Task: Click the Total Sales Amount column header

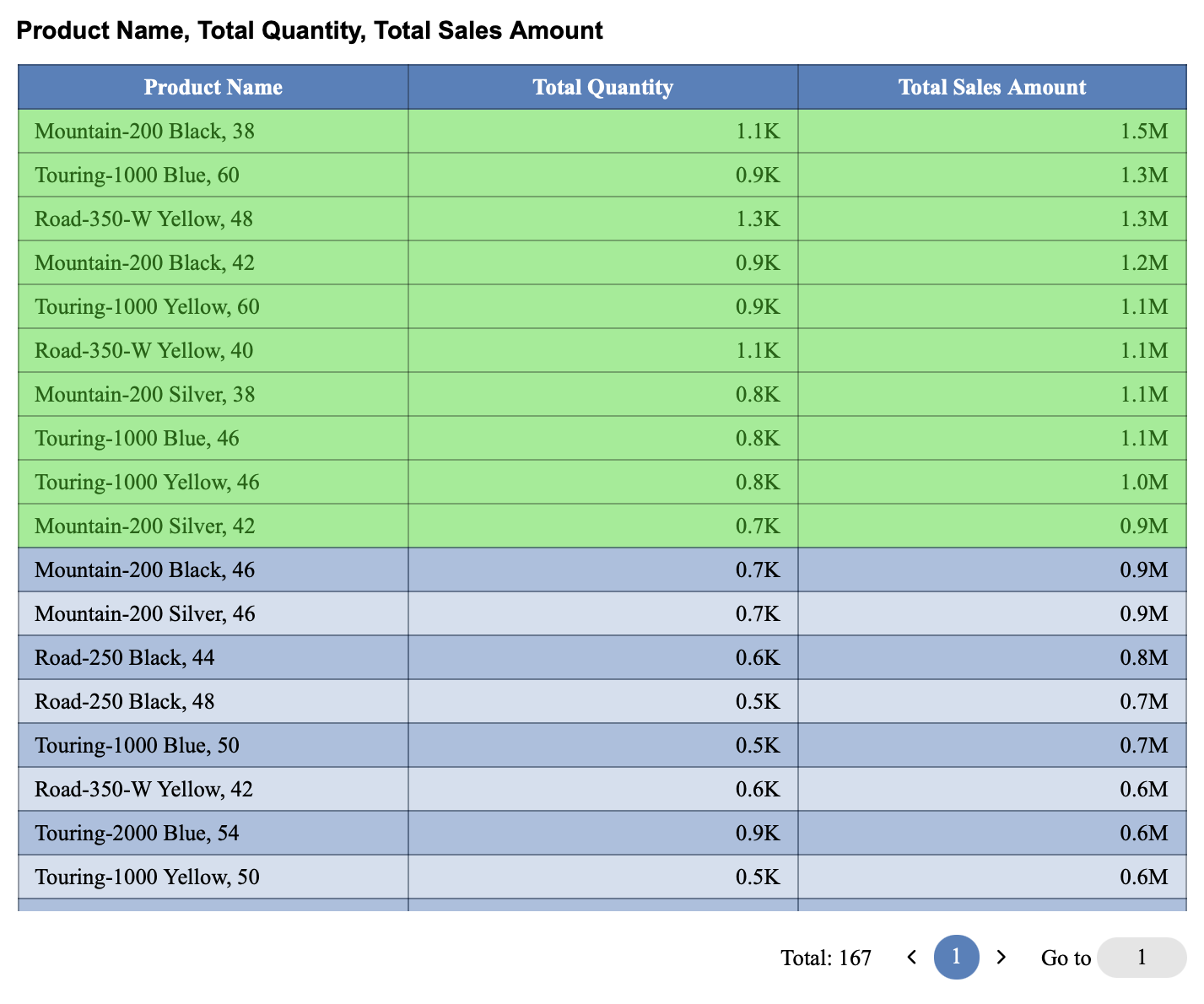Action: click(991, 87)
